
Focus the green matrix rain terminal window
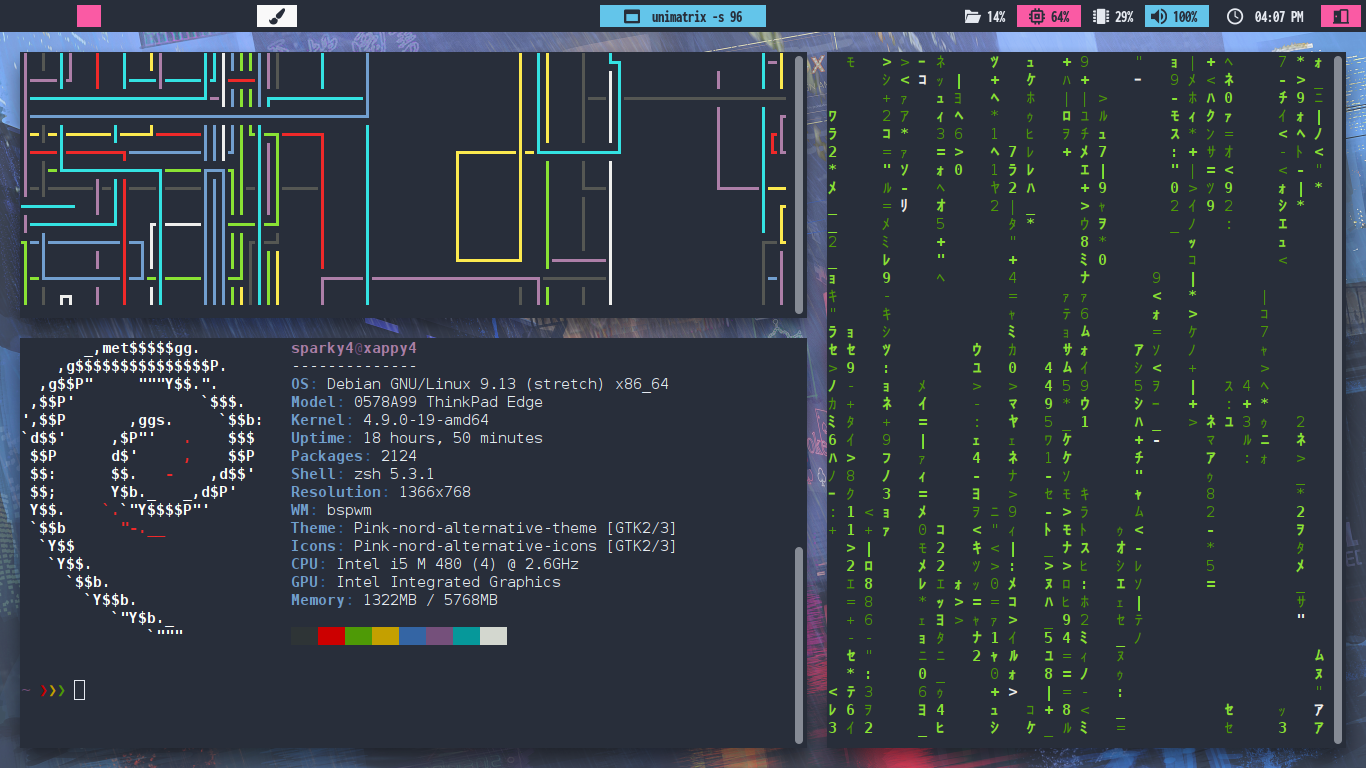coord(1080,400)
